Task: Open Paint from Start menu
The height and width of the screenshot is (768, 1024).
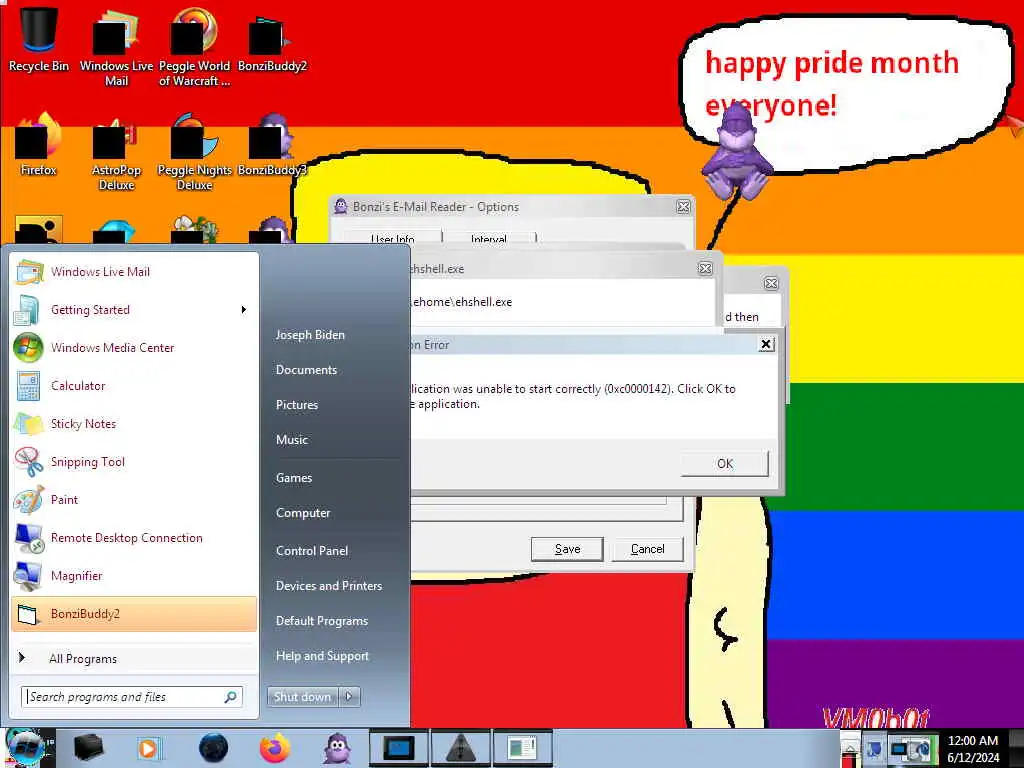Action: click(x=134, y=500)
